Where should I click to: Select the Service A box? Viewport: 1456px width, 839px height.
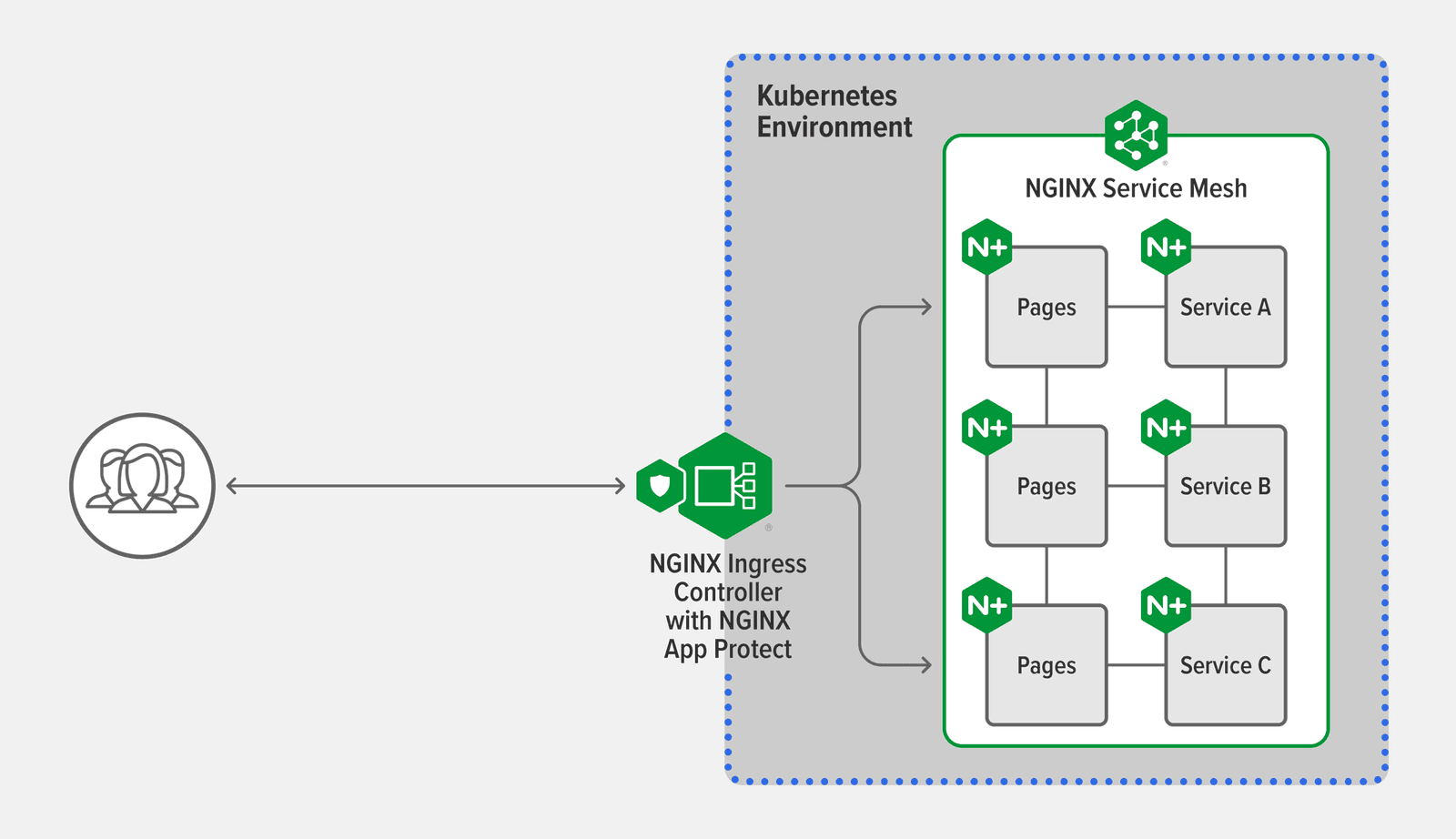pyautogui.click(x=1225, y=307)
